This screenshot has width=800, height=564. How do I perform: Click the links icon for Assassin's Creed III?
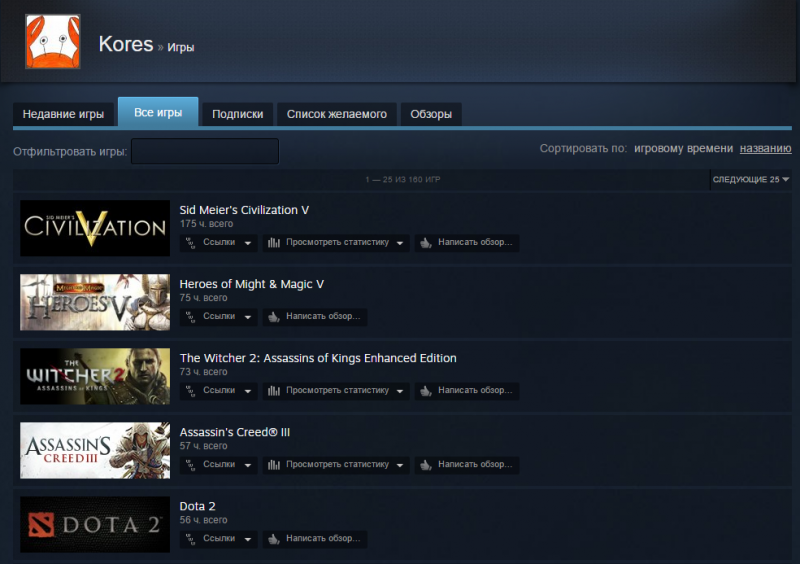(x=190, y=465)
